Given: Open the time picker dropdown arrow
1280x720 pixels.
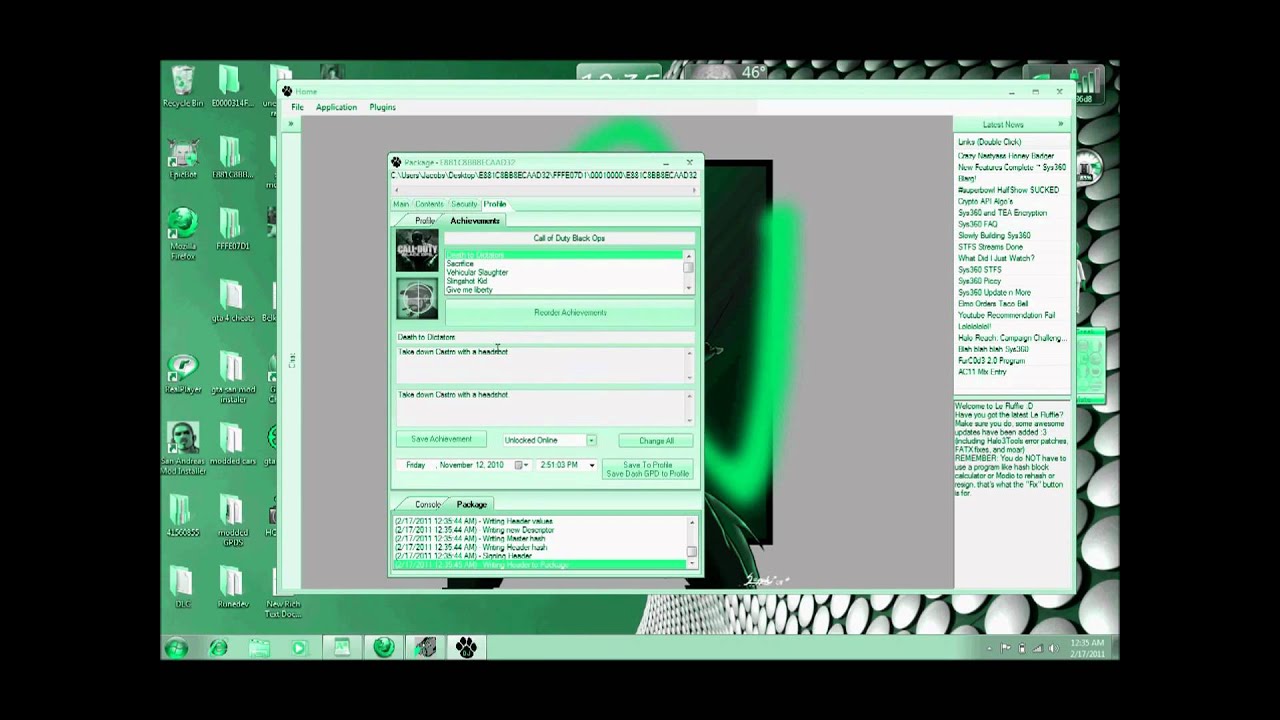Looking at the screenshot, I should pyautogui.click(x=591, y=465).
